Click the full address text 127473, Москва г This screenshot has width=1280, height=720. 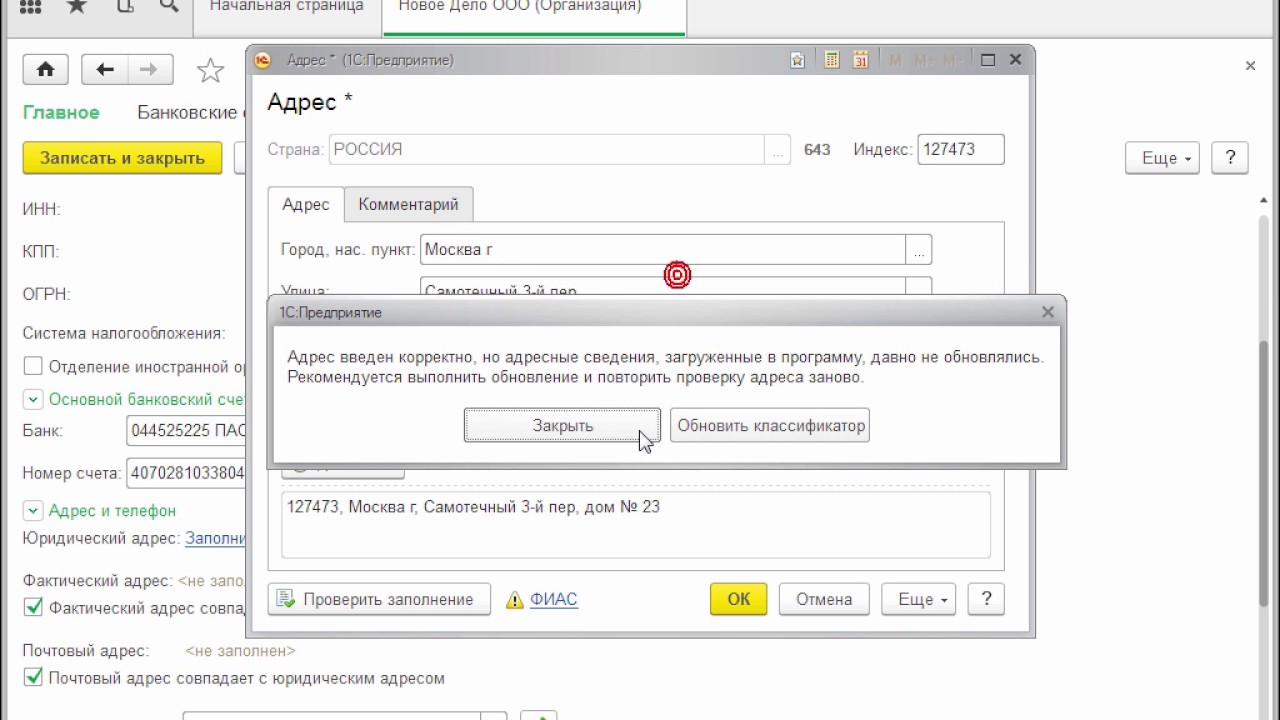coord(473,507)
